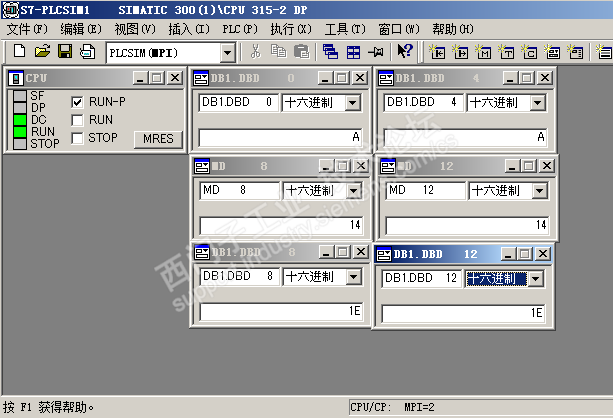Click the 'CPU/CP: MPI=2' status text
613x418 pixels.
tap(392, 407)
